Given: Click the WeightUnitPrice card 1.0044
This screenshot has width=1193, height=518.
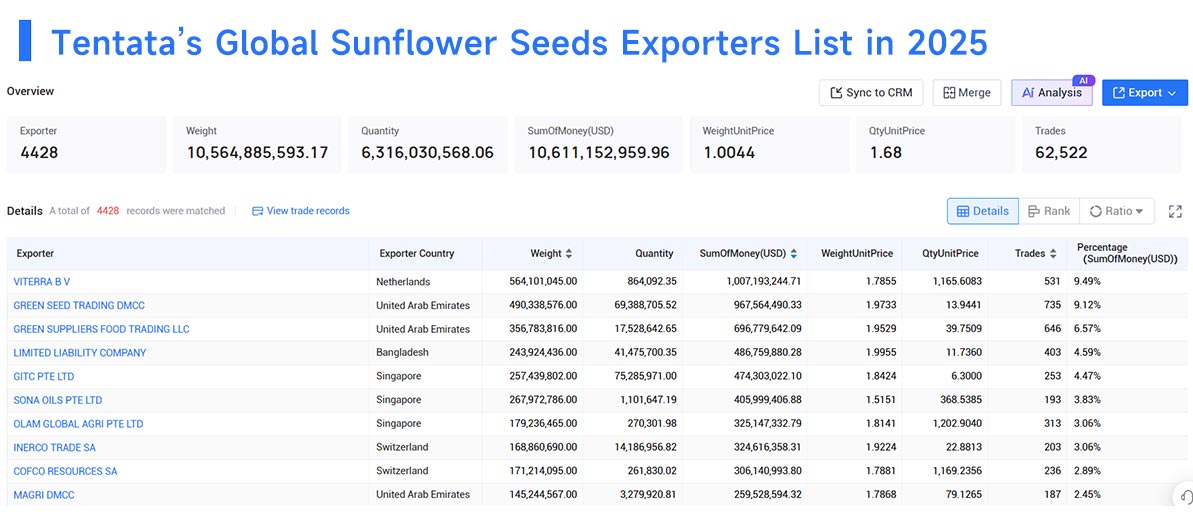Looking at the screenshot, I should (769, 144).
